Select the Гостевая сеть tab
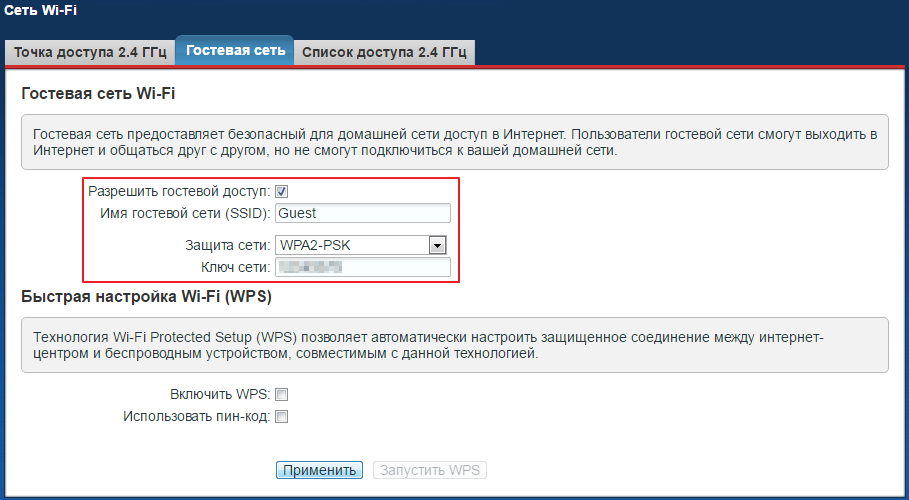This screenshot has height=500, width=909. point(235,50)
